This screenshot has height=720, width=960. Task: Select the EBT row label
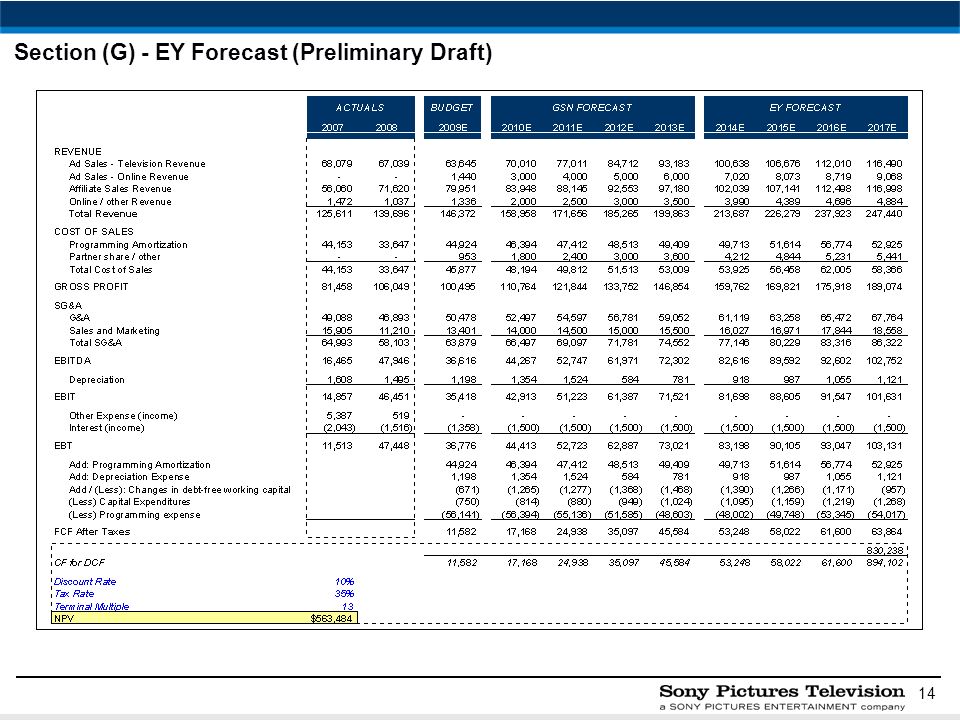tap(63, 446)
